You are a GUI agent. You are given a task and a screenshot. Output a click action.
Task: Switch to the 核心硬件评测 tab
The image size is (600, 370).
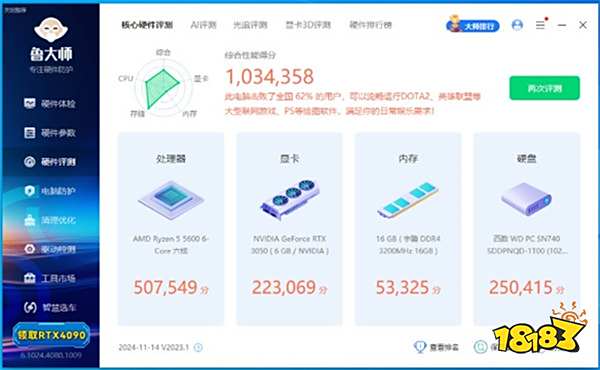(147, 25)
